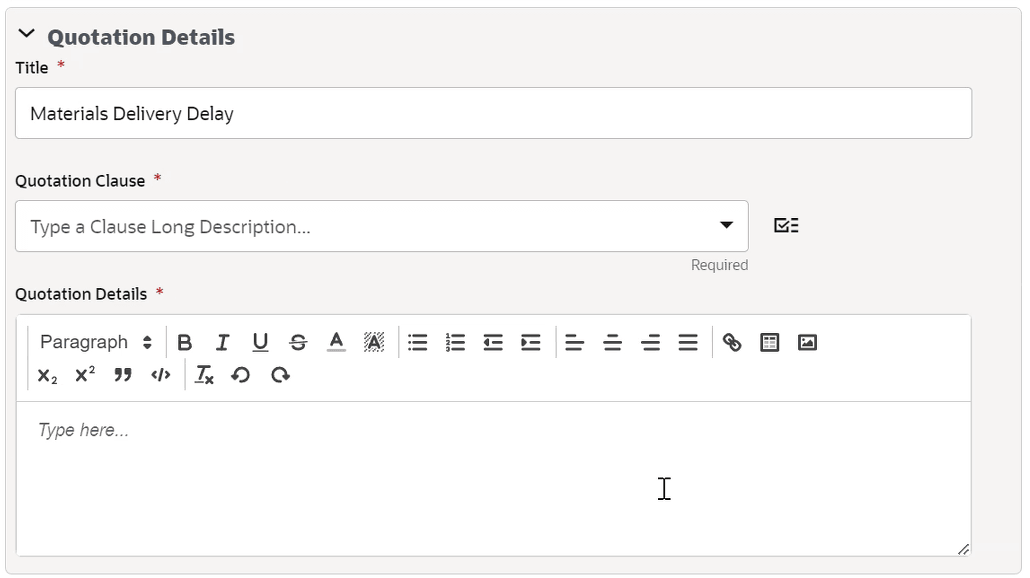This screenshot has height=578, width=1030.
Task: Toggle block quote formatting
Action: 123,375
